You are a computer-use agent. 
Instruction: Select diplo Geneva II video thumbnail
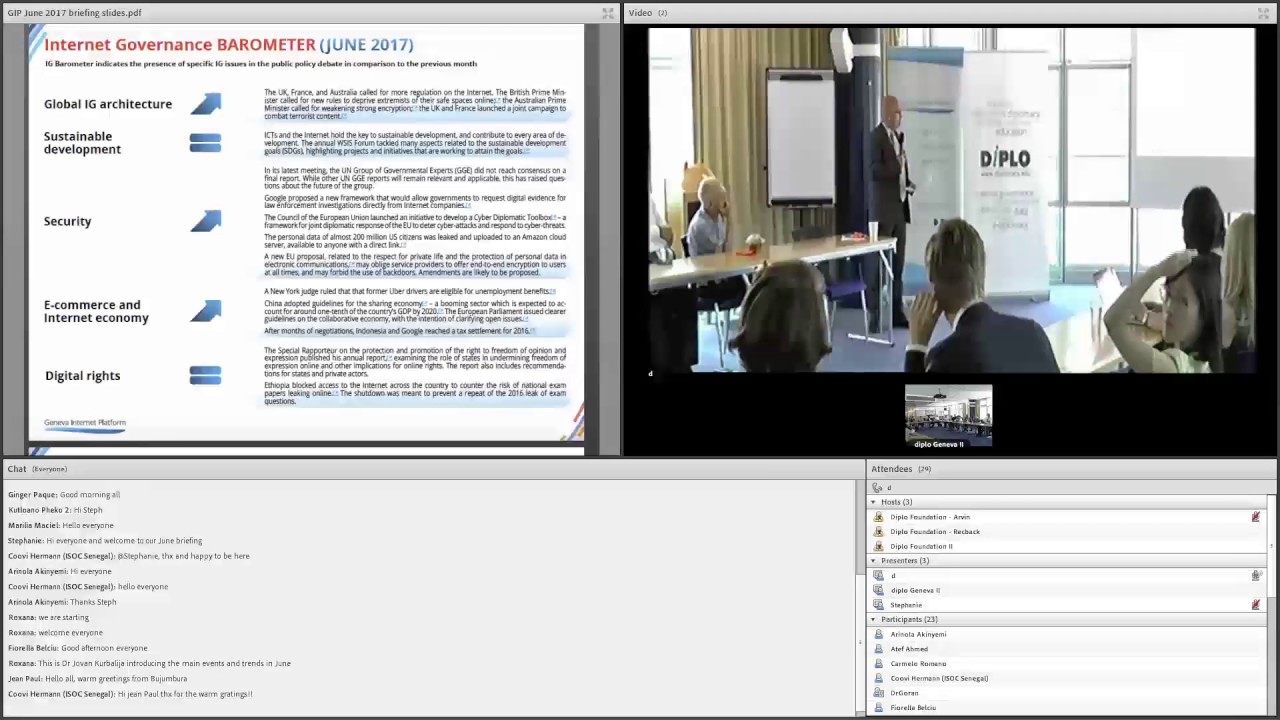point(948,416)
